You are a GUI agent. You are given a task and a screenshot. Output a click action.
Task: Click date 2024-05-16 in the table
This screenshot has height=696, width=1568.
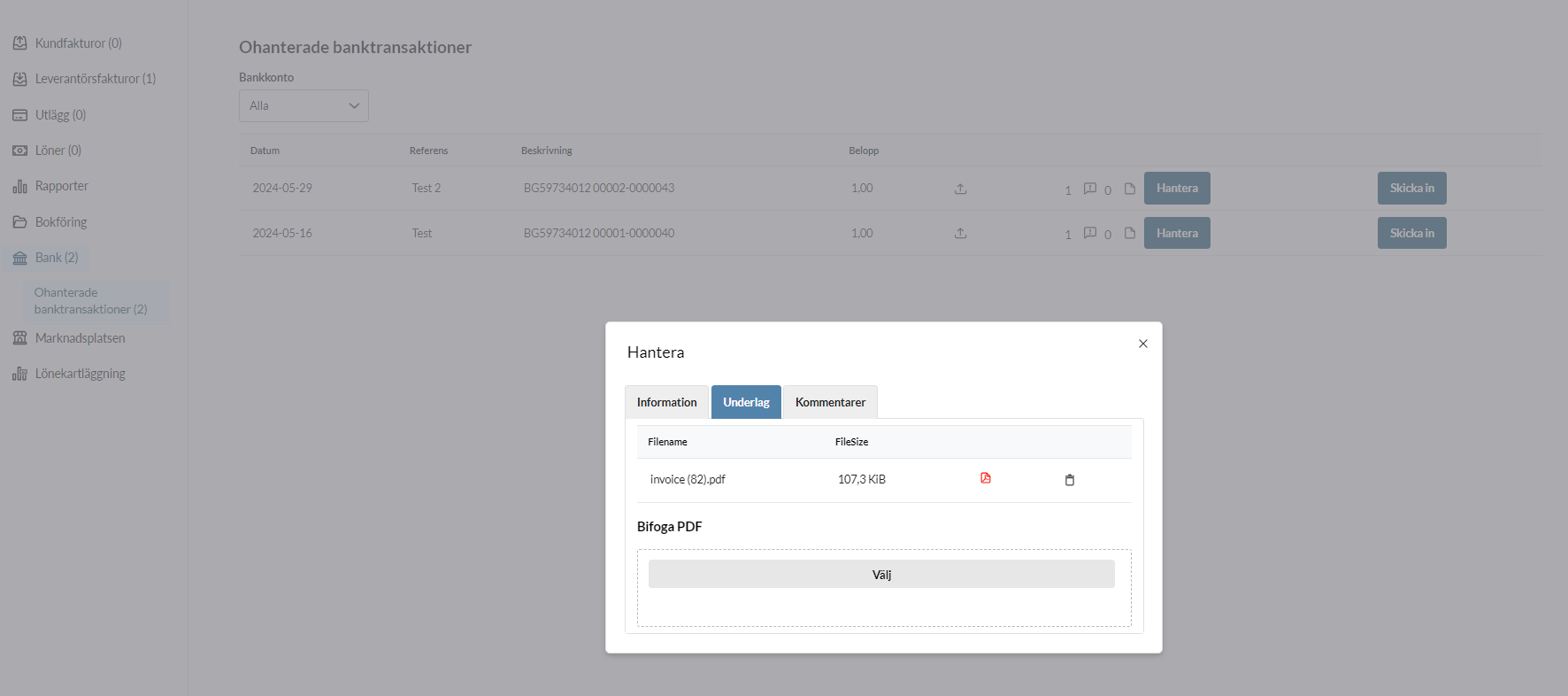[x=282, y=233]
